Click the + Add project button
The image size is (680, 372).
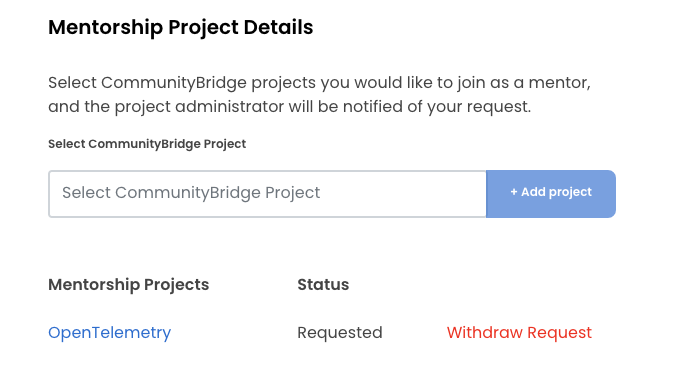(x=551, y=194)
